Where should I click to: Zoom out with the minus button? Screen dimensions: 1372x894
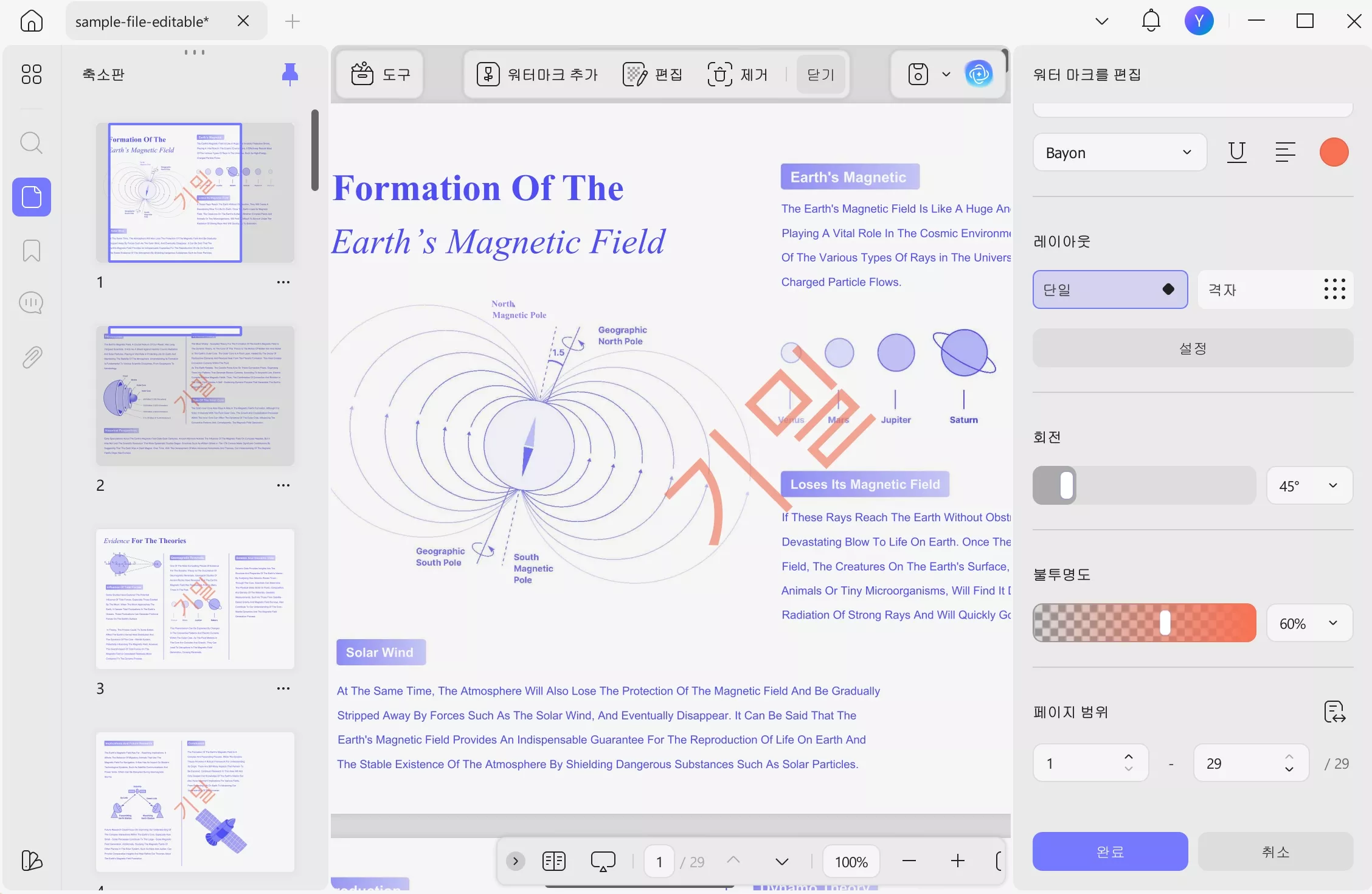point(909,861)
